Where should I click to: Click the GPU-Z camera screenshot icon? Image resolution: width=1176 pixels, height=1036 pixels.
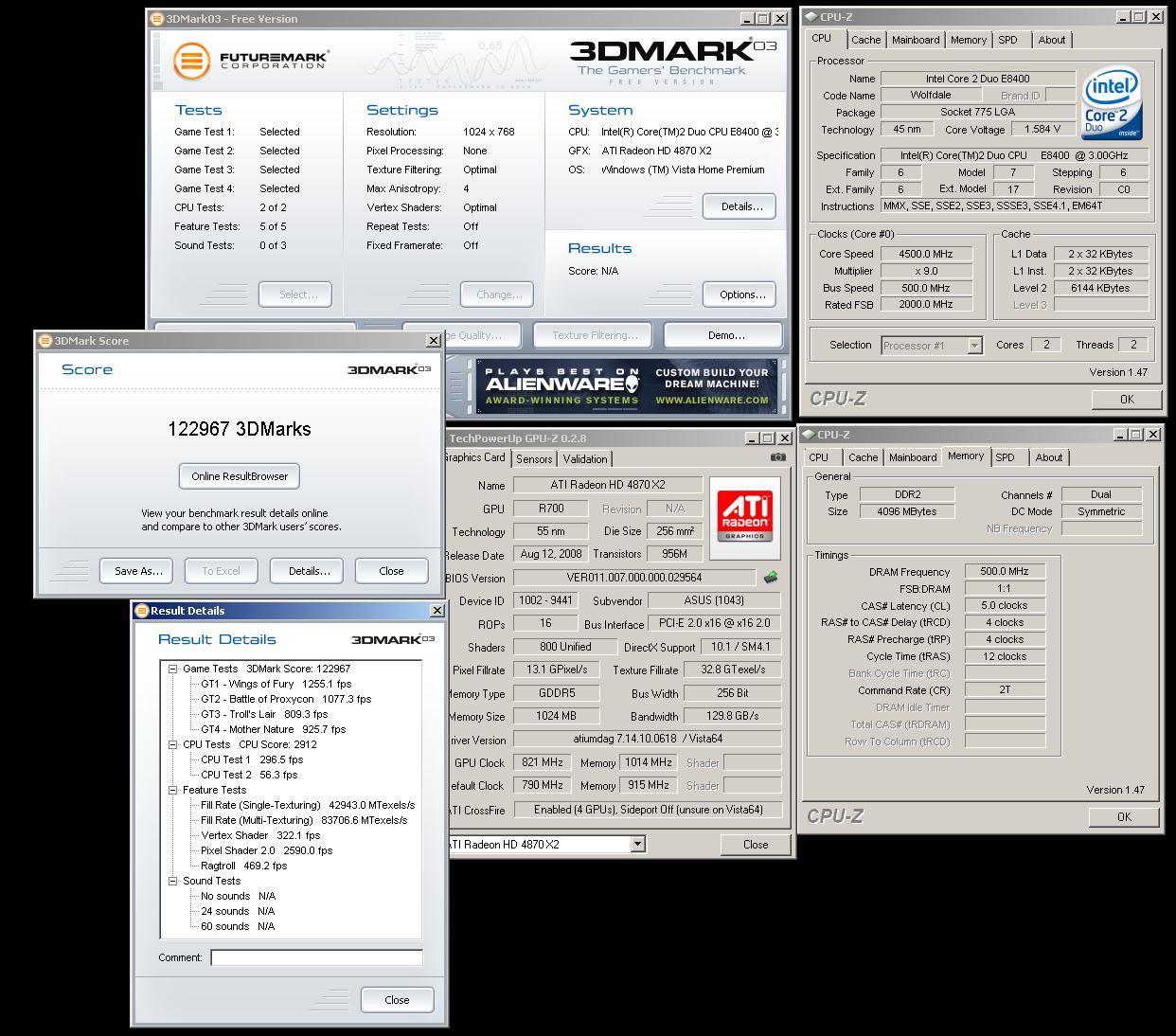point(778,457)
